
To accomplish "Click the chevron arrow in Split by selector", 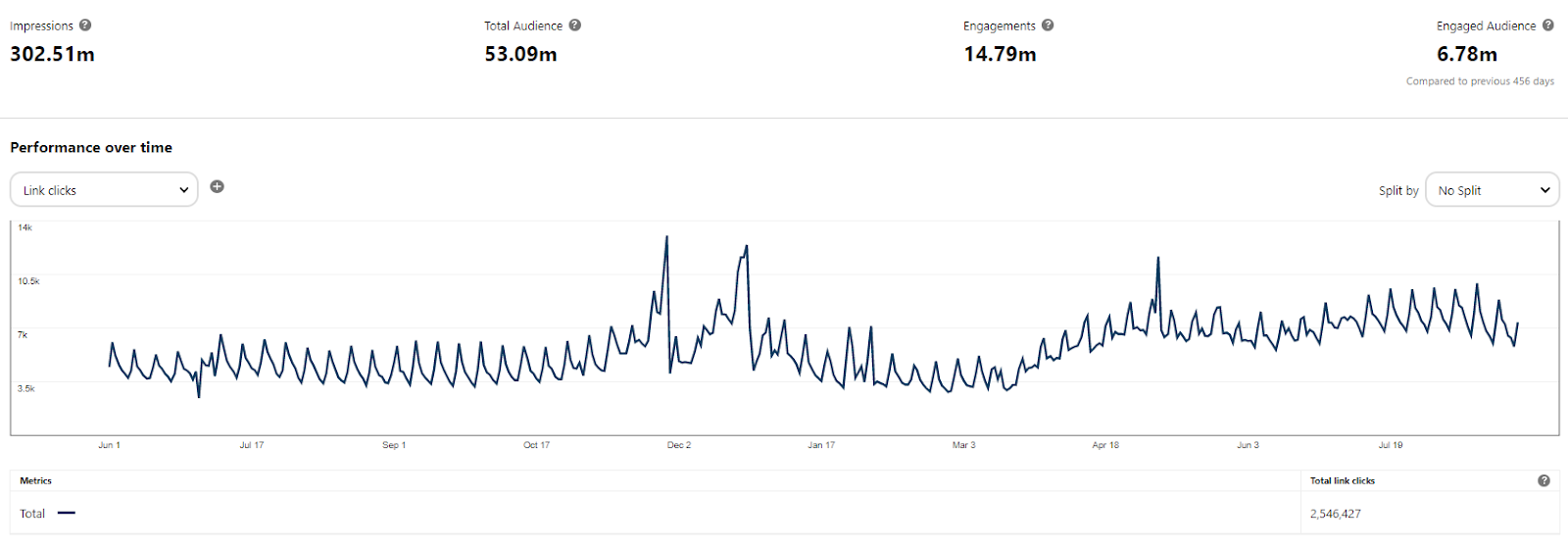I will click(1545, 190).
